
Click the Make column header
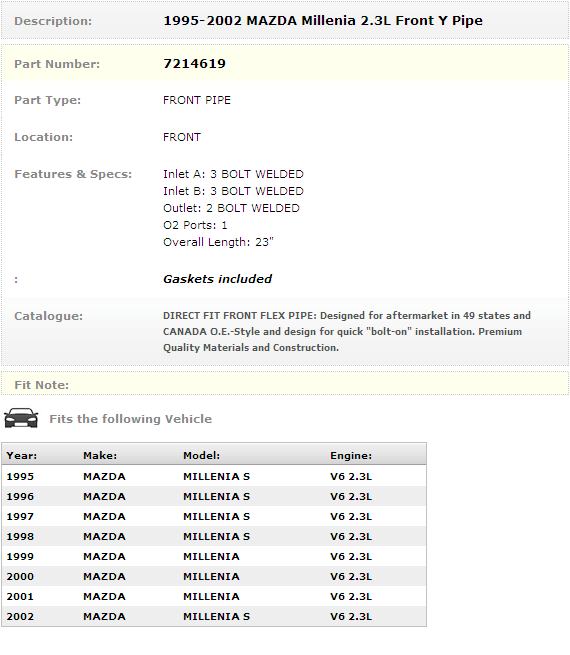click(100, 455)
